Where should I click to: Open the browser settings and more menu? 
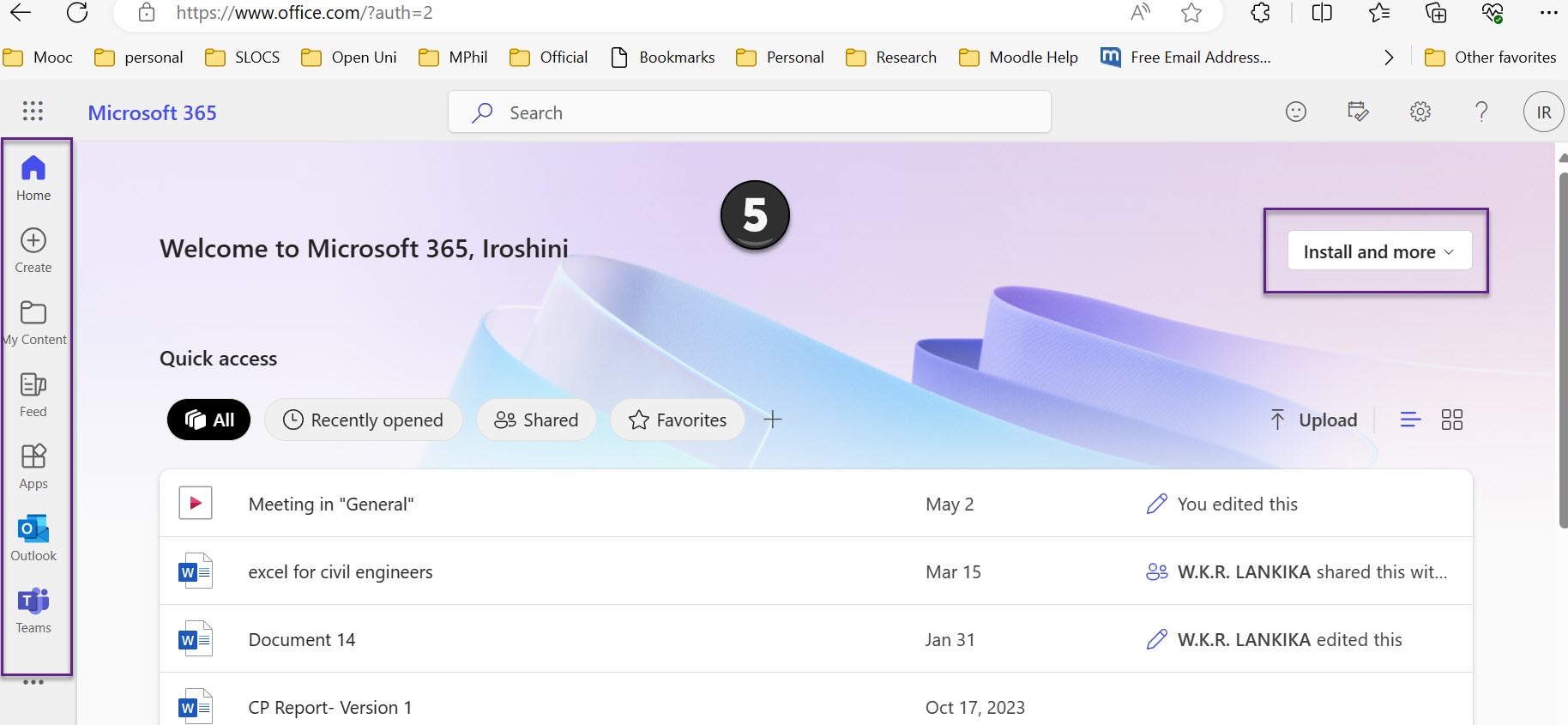[1548, 12]
